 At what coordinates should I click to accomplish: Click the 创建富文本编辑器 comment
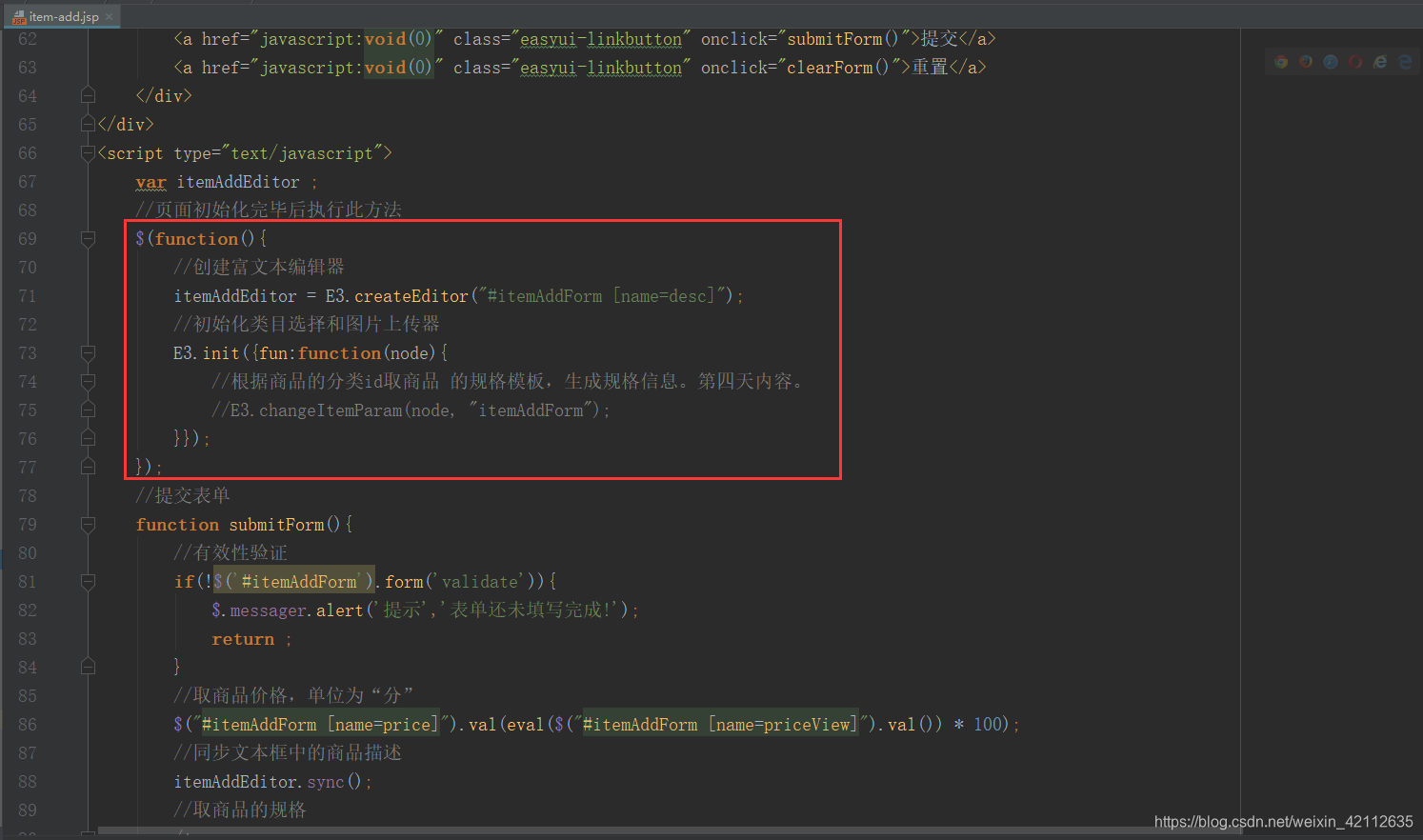259,267
